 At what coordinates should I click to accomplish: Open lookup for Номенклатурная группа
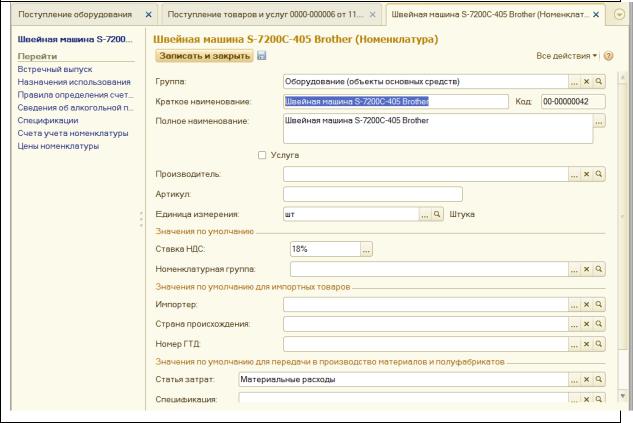click(599, 269)
